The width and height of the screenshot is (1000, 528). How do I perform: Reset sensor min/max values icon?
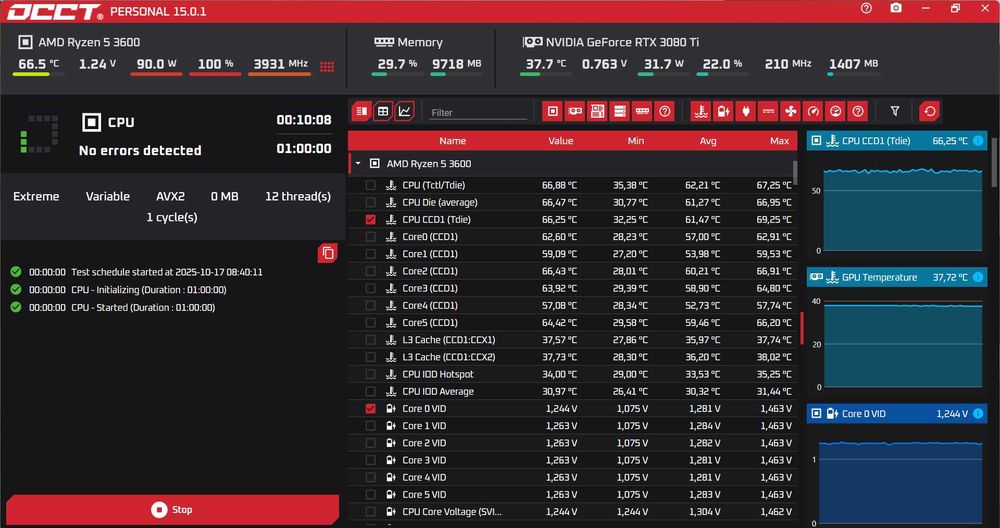(x=930, y=112)
